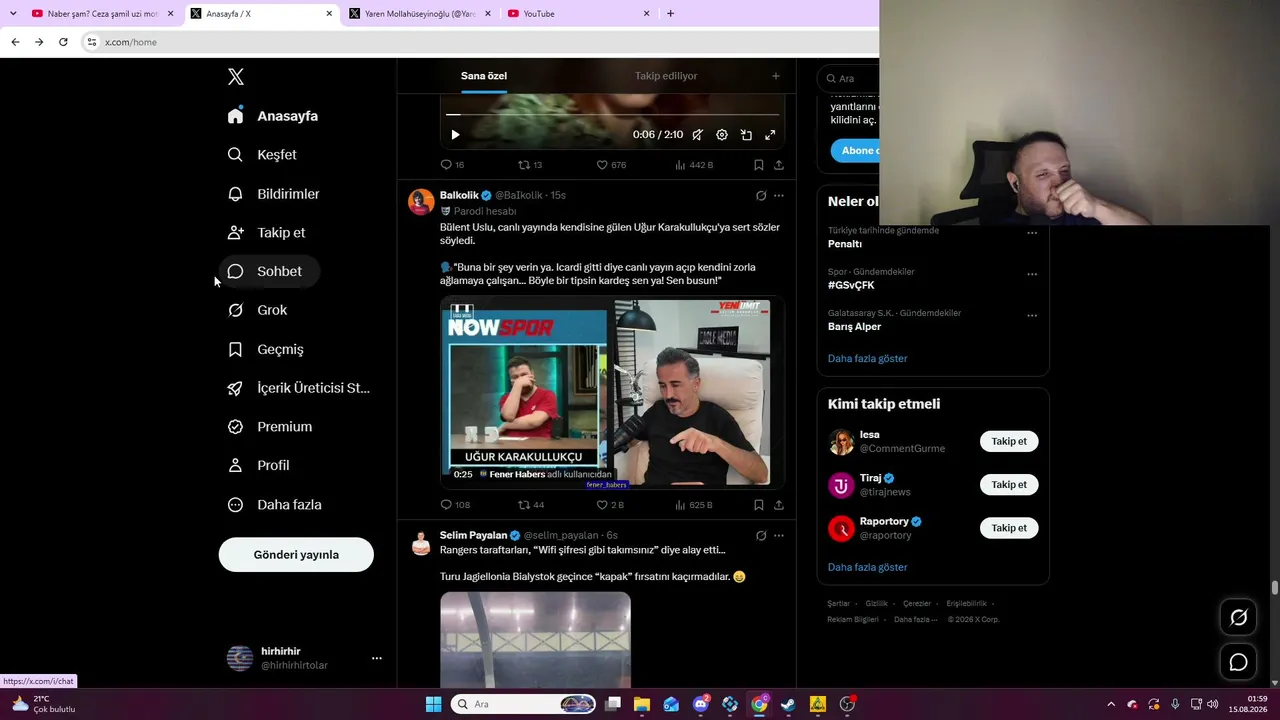Expand the video to fullscreen
The height and width of the screenshot is (720, 1280).
770,135
